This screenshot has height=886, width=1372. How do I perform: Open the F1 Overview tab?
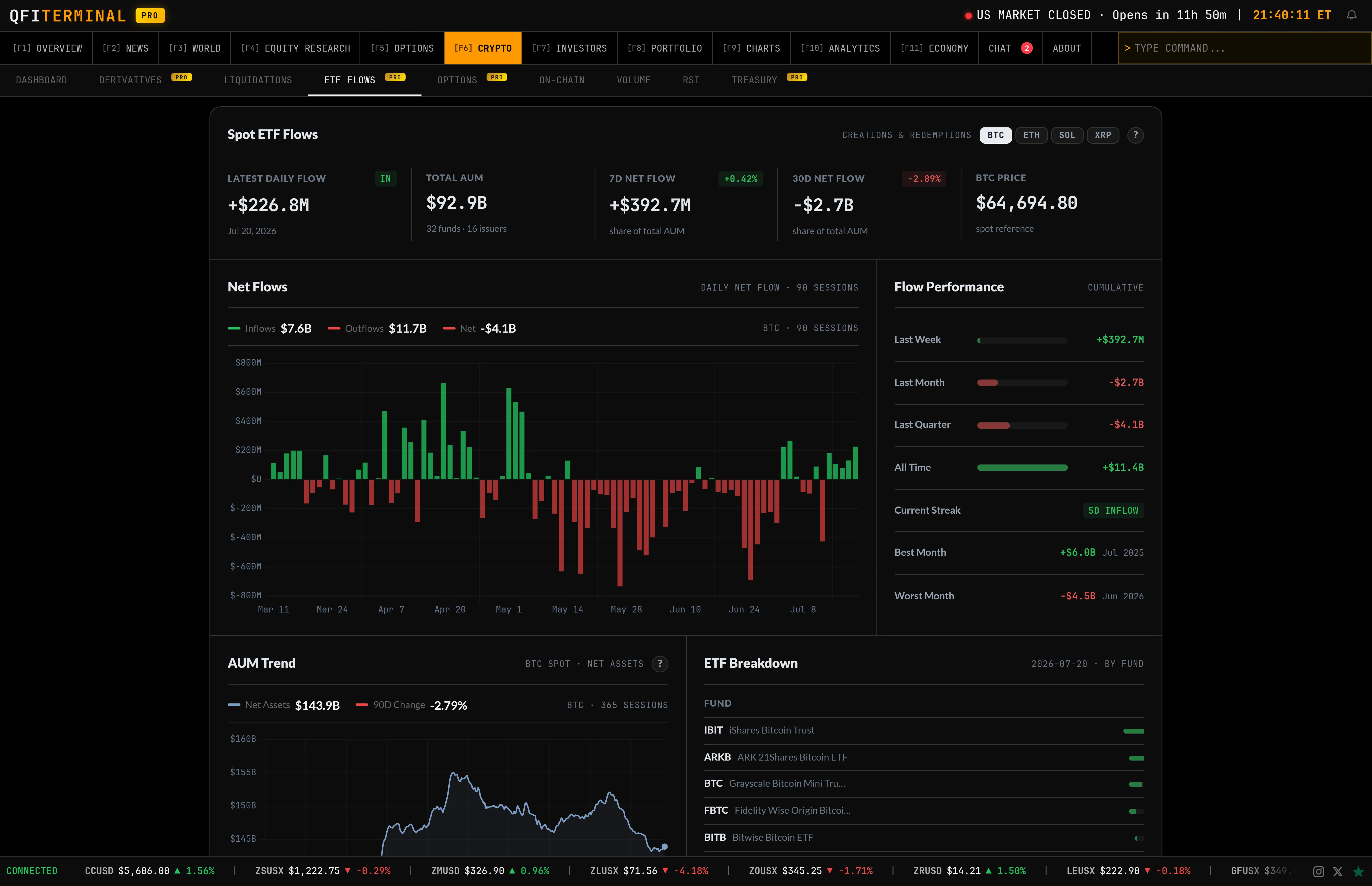[x=47, y=48]
